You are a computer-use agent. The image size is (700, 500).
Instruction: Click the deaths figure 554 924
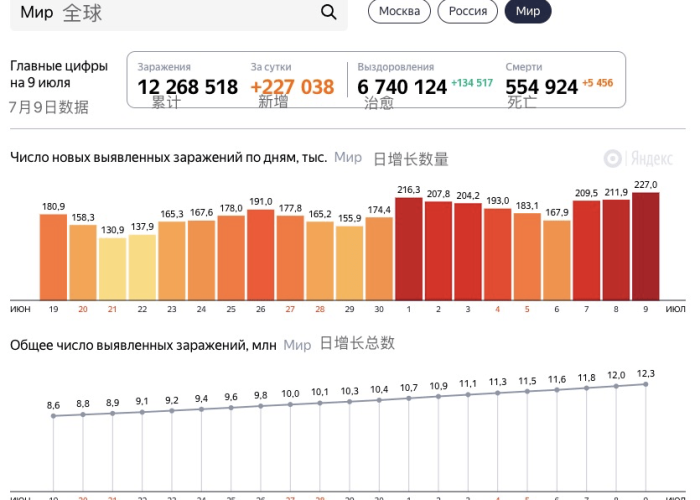tap(542, 87)
